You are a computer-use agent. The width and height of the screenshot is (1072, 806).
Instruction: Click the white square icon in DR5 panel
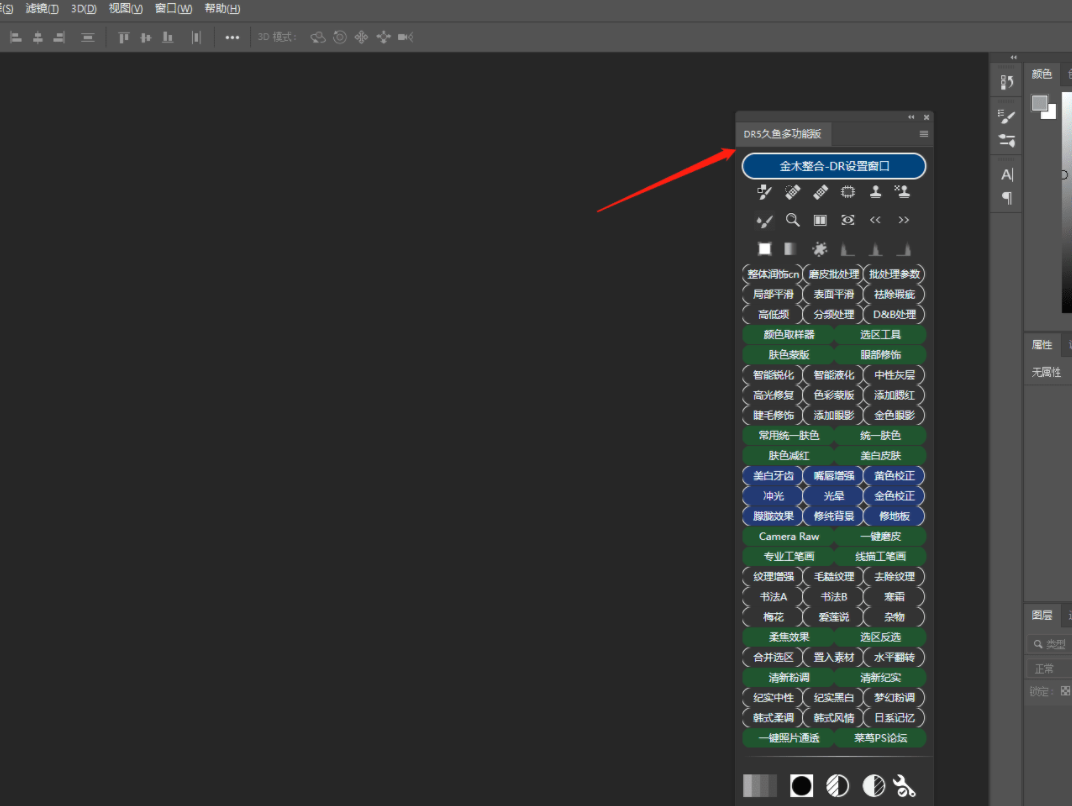coord(765,248)
